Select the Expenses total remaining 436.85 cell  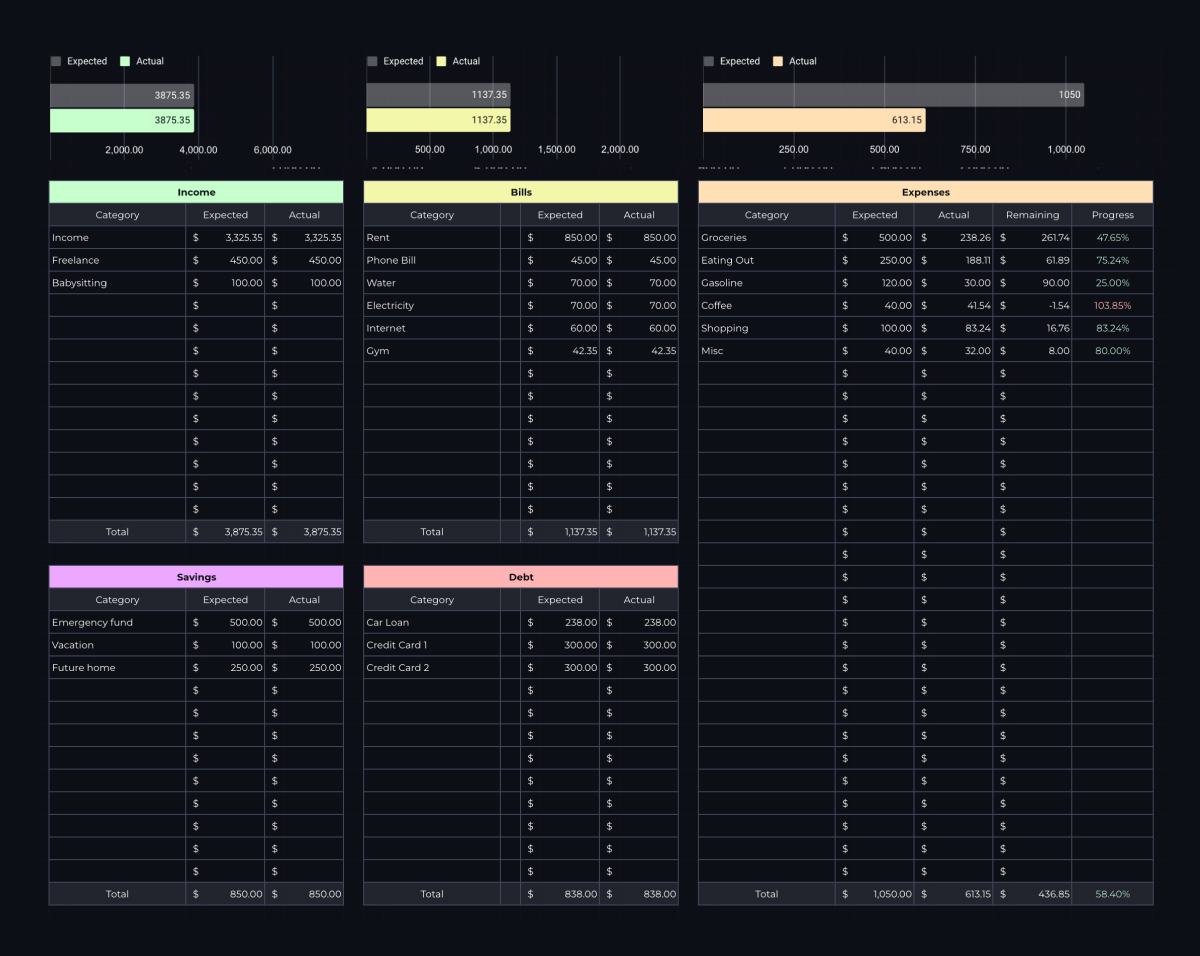click(1032, 894)
